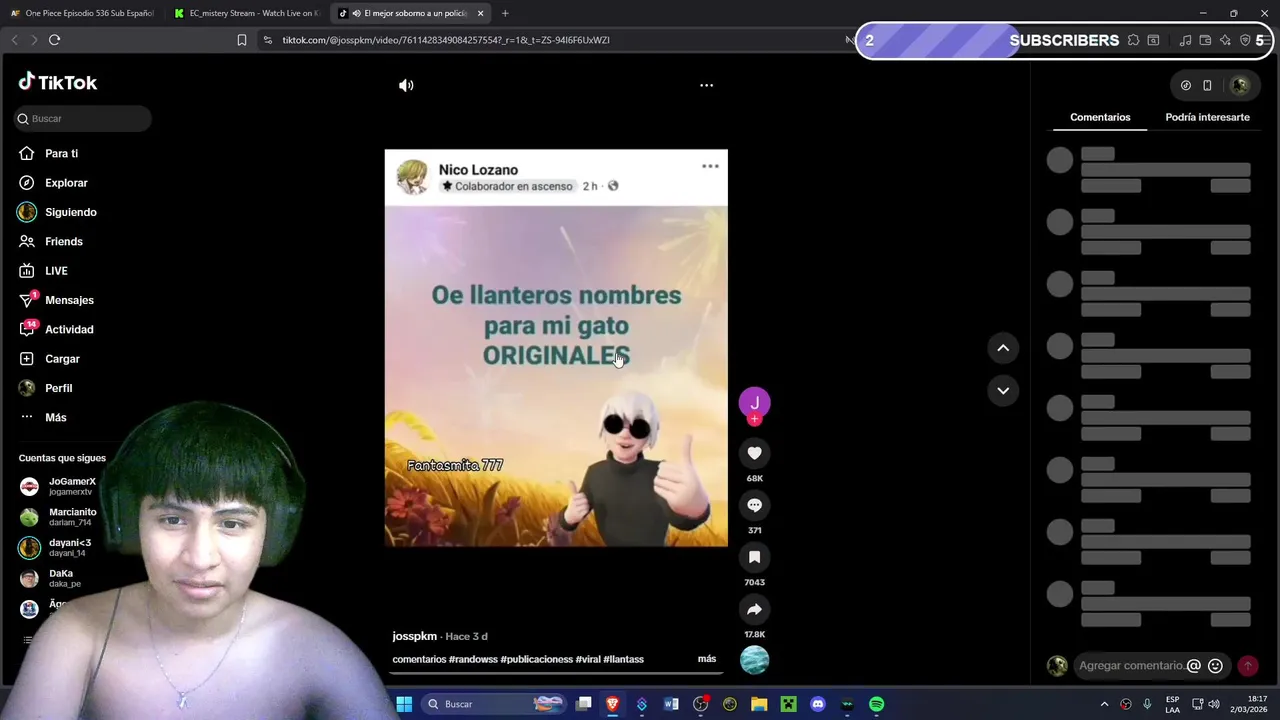Switch to the One Piece Episodio 536 tab
This screenshot has height=720, width=1280.
click(x=82, y=13)
